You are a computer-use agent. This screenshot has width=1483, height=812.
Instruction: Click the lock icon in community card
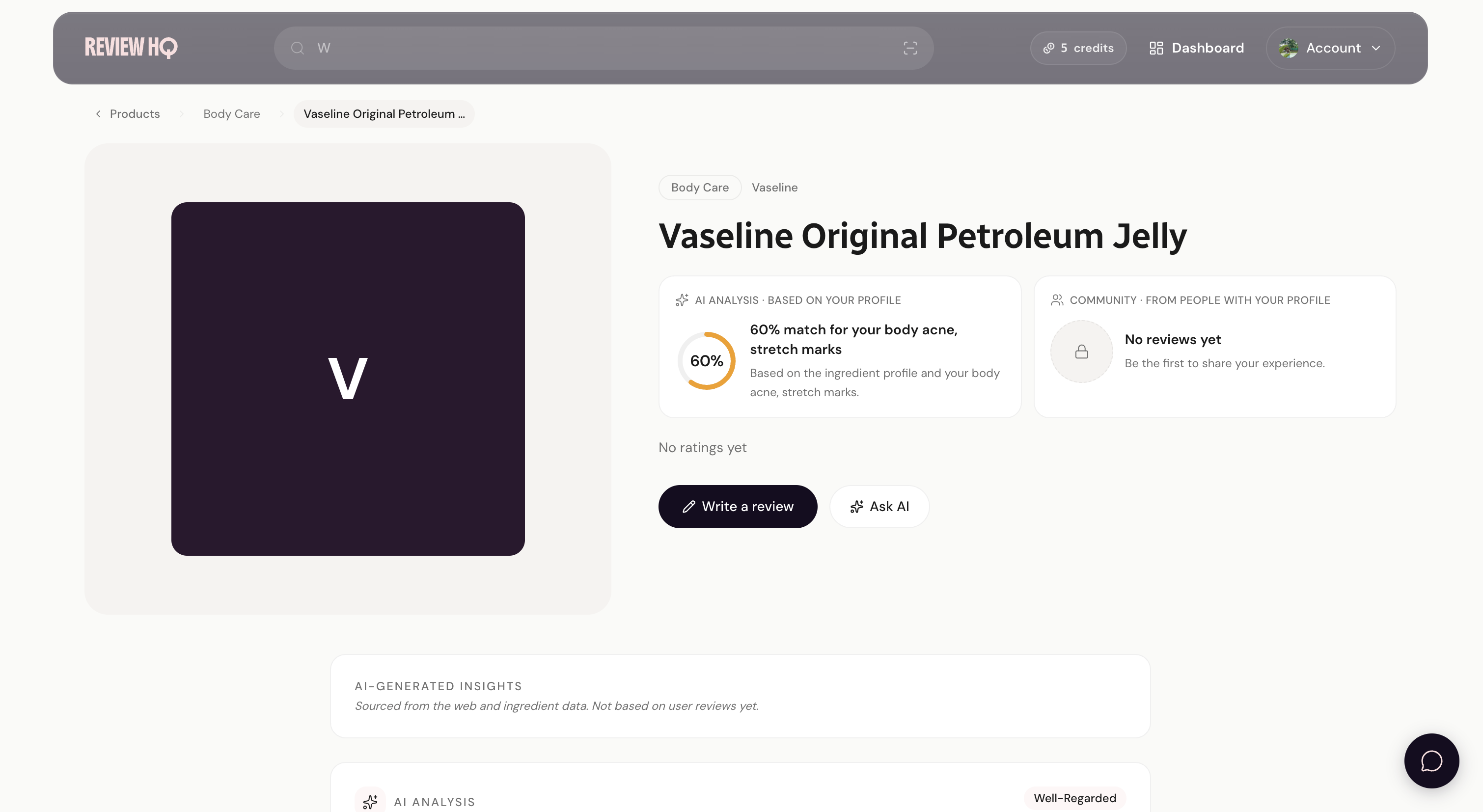[x=1082, y=352]
